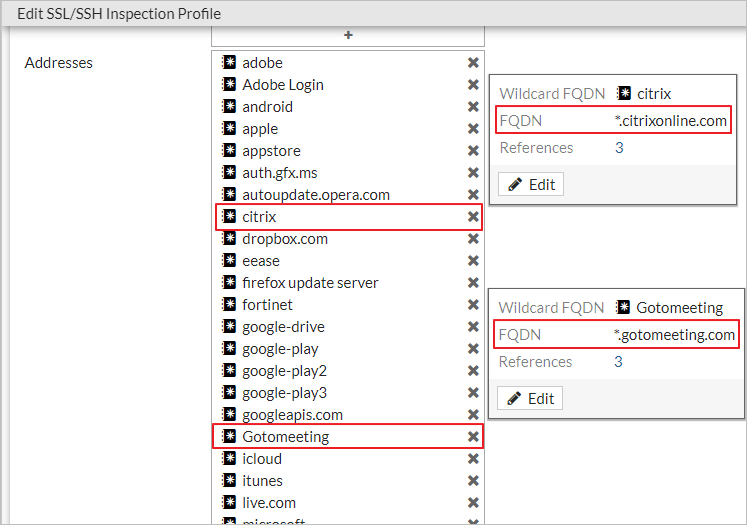Select the googleapis.com address row
The width and height of the screenshot is (747, 525).
(348, 414)
